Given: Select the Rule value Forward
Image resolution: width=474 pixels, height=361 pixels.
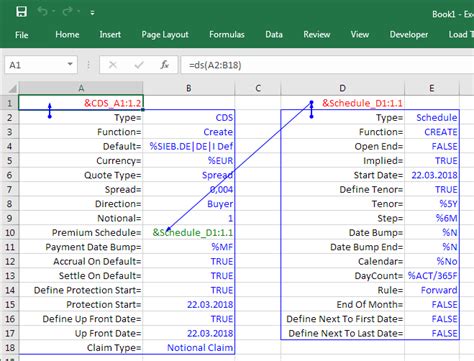Looking at the screenshot, I should click(x=432, y=290).
